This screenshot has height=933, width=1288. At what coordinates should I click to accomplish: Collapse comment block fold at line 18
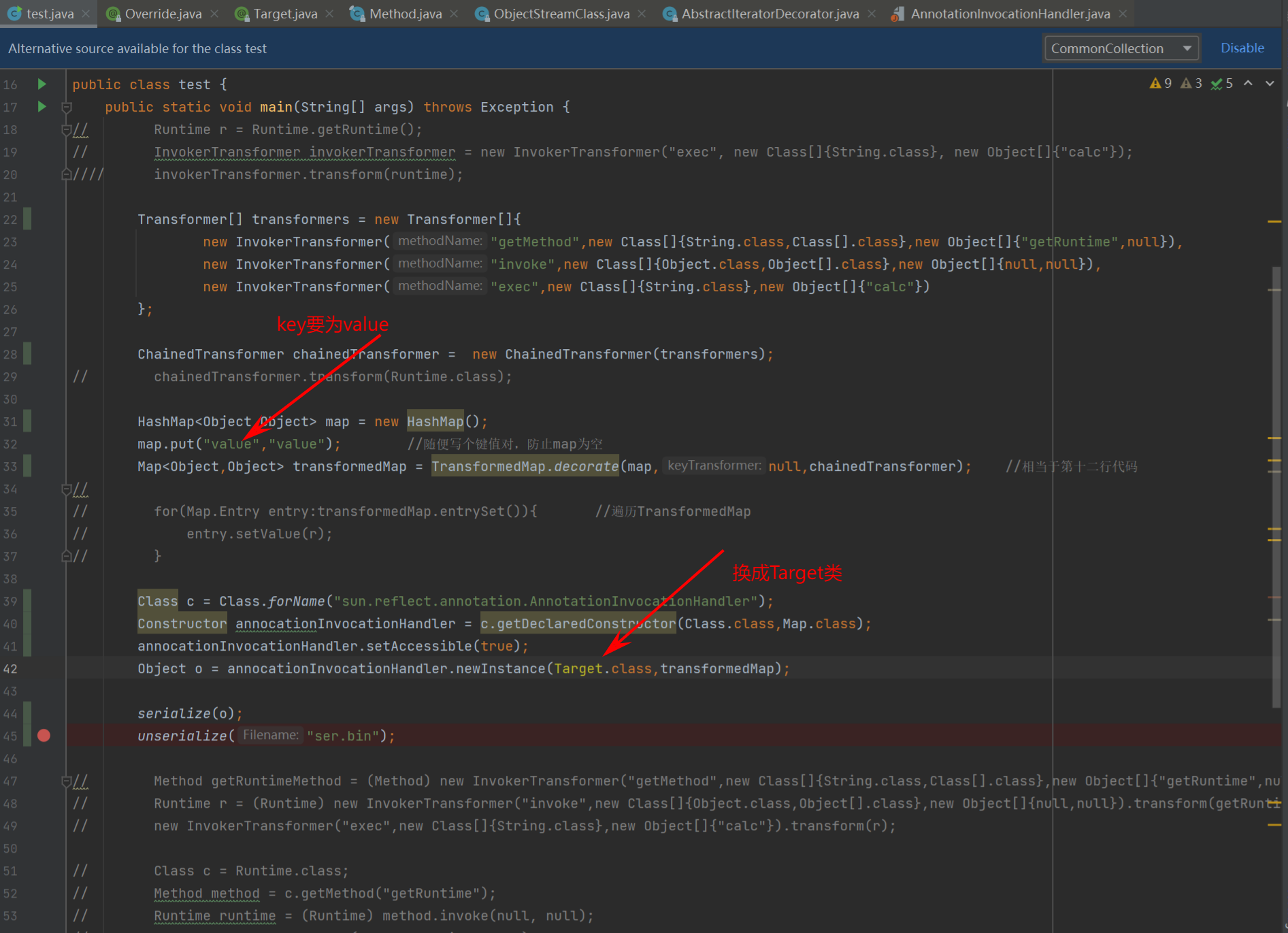67,129
